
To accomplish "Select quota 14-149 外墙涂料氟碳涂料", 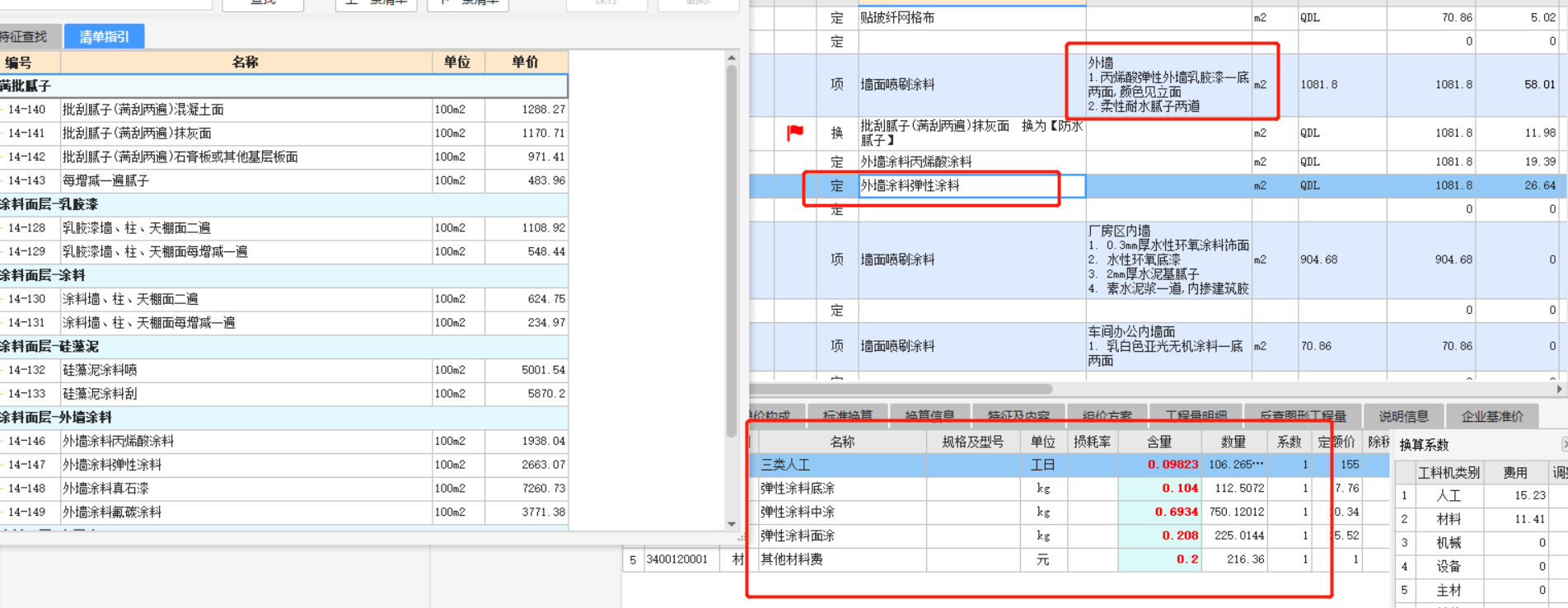I will pos(283,512).
